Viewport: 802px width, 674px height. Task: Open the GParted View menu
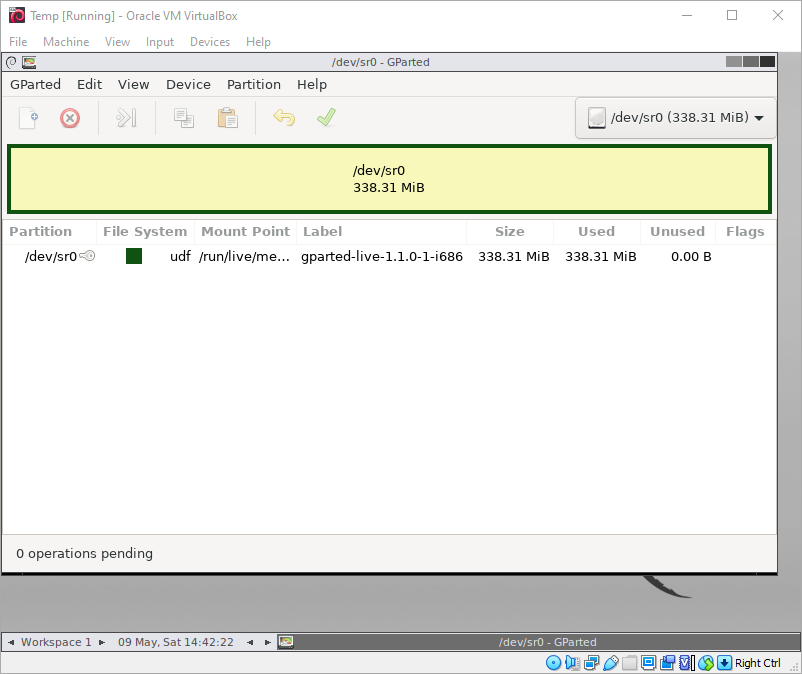133,84
